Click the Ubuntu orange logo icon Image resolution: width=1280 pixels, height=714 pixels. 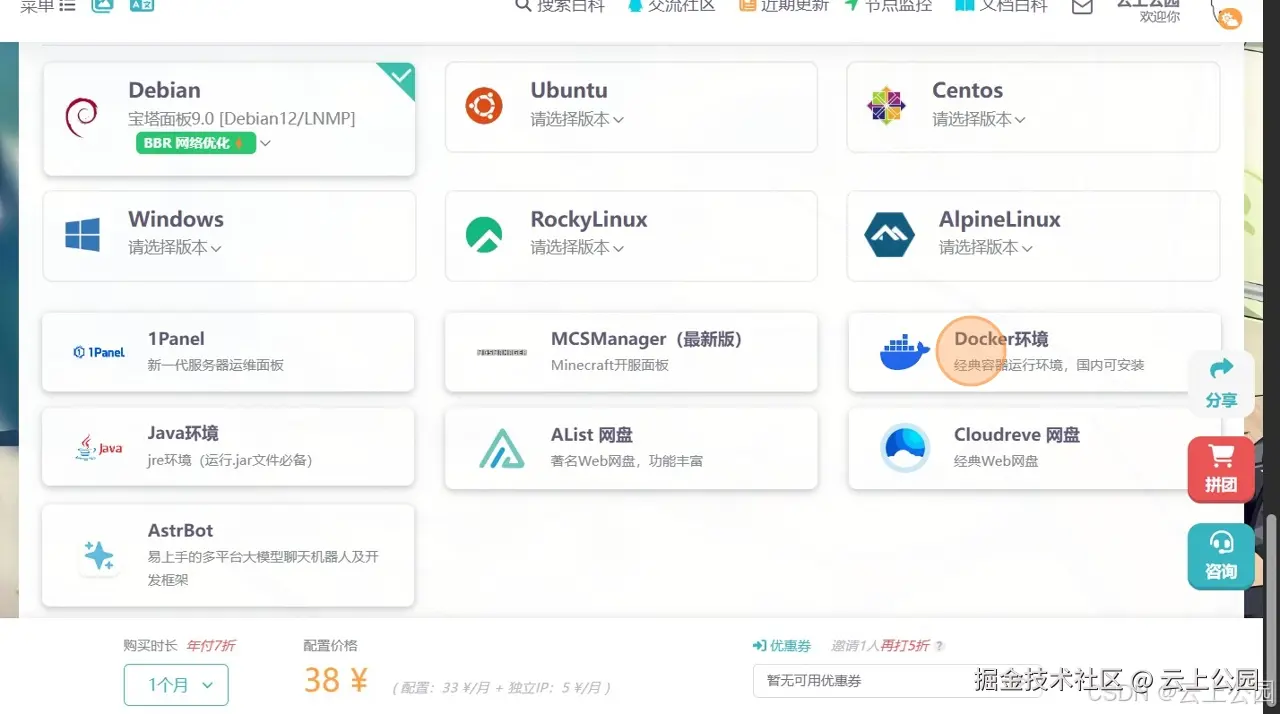pos(484,105)
